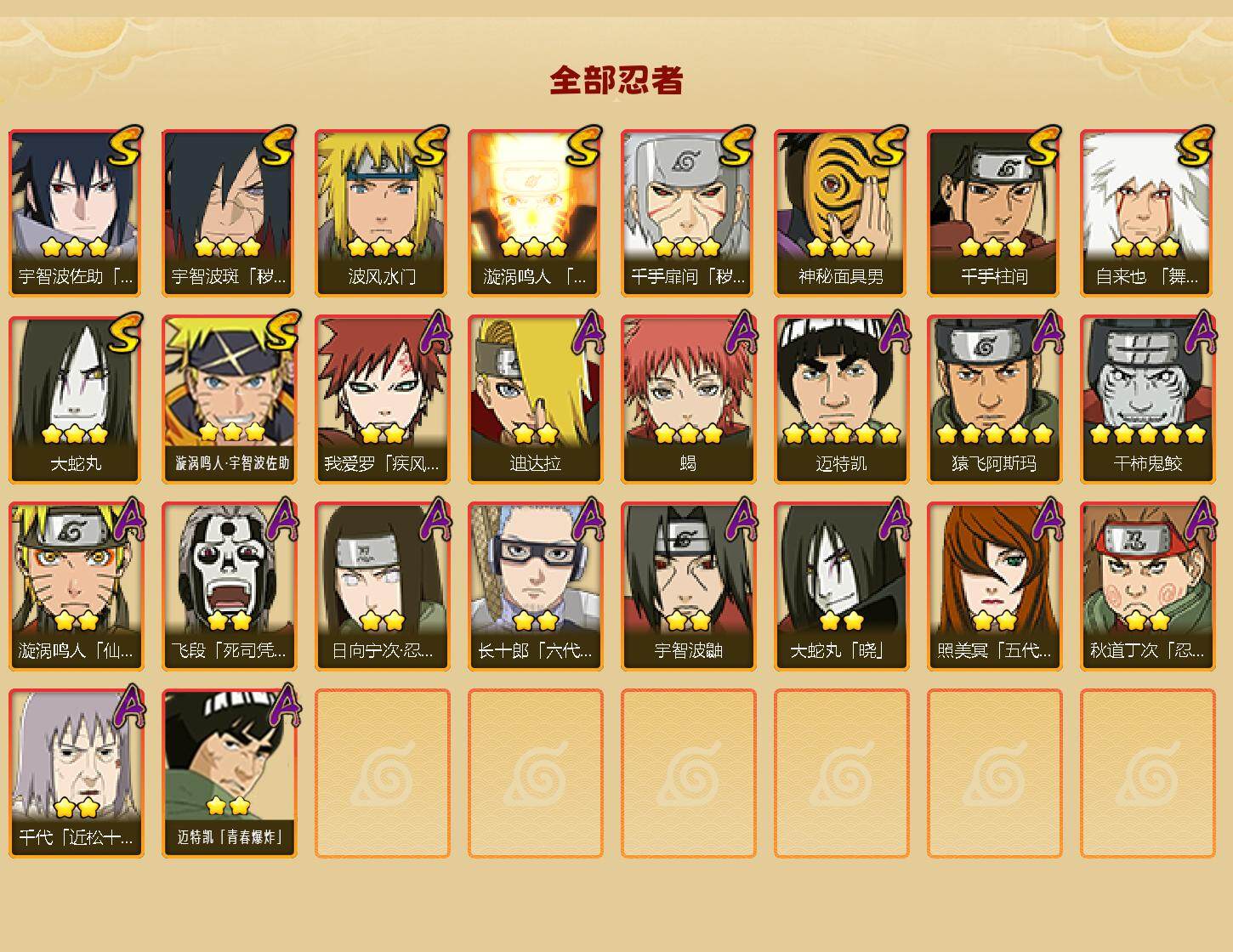Image resolution: width=1233 pixels, height=952 pixels.
Task: Open the 干柿鬼鲛 character card
Action: coord(1147,399)
